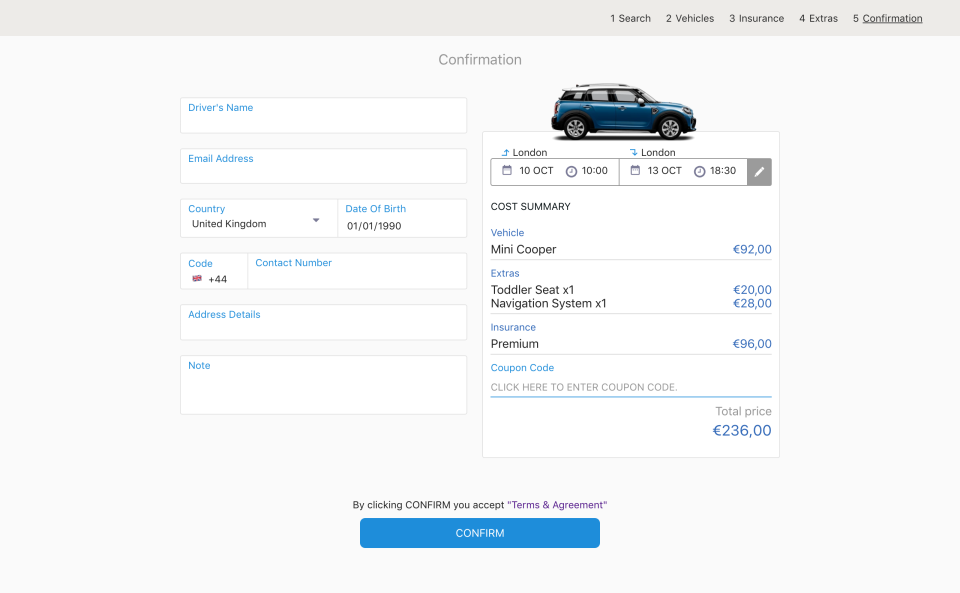Image resolution: width=960 pixels, height=593 pixels.
Task: Click the Driver's Name input field
Action: 323,115
